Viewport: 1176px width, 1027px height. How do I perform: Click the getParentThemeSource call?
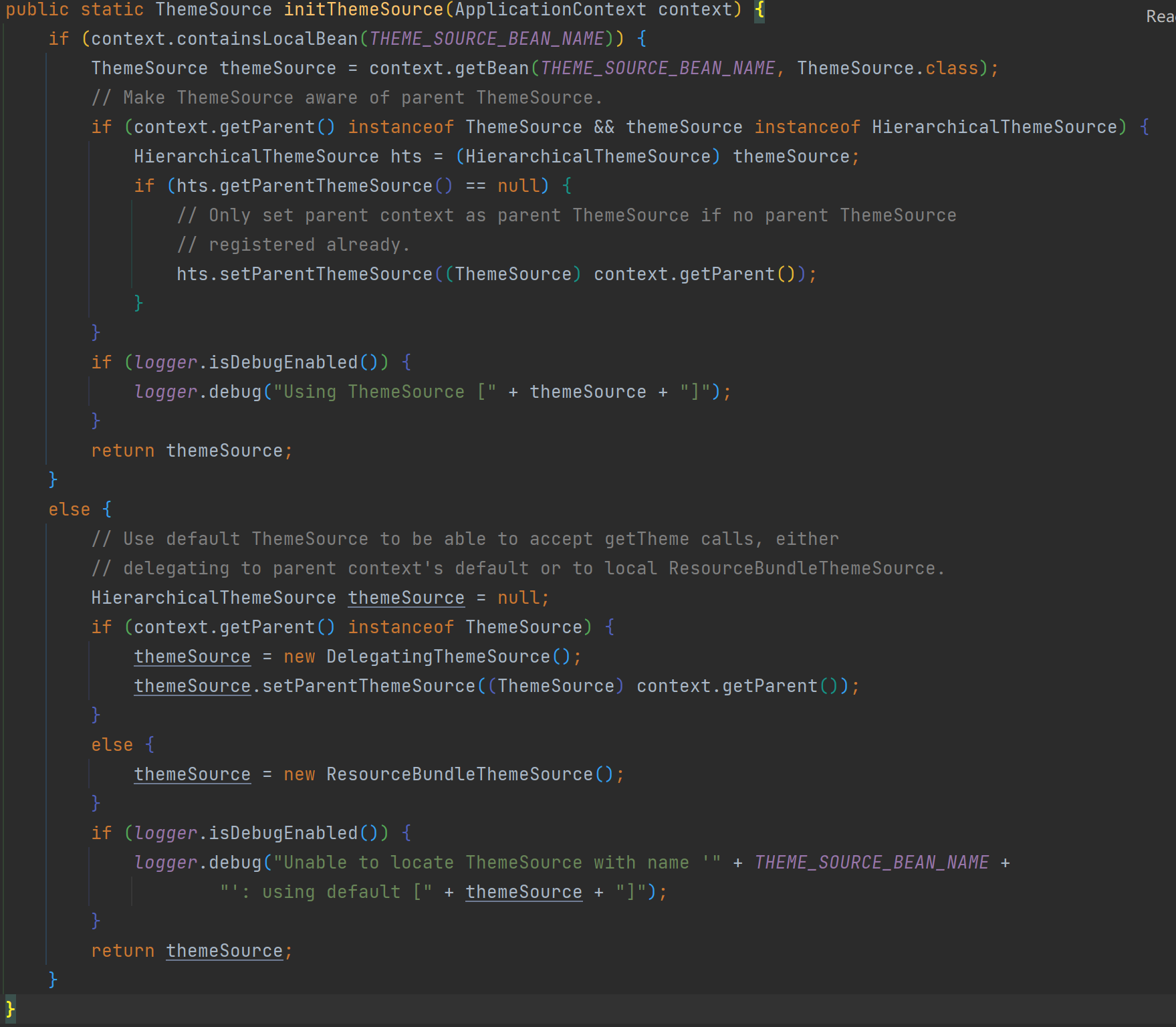point(326,186)
